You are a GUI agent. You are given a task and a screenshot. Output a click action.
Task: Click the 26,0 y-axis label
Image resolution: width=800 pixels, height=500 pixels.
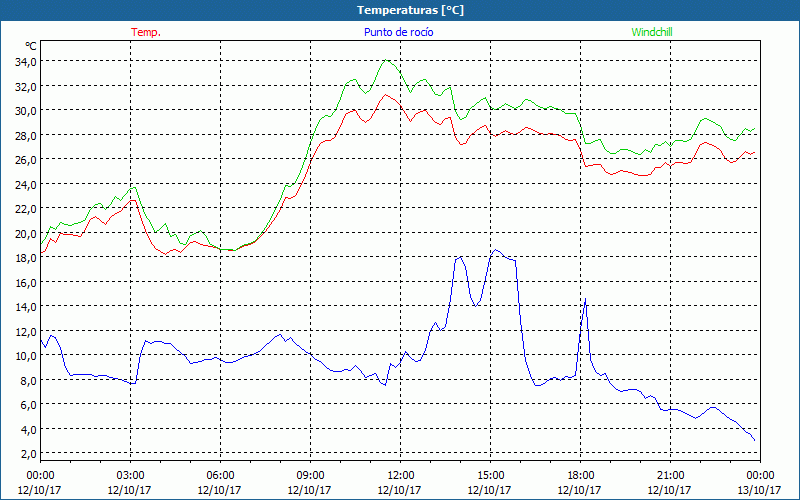point(27,160)
